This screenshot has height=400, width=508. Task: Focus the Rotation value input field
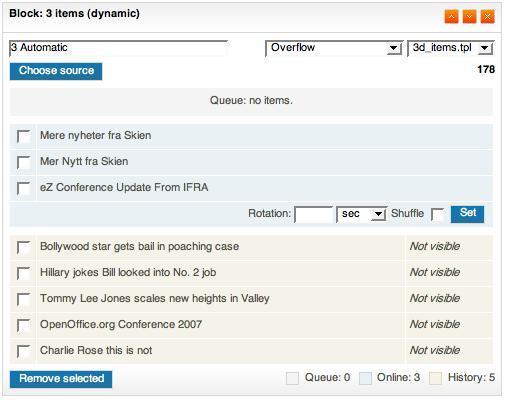point(313,214)
